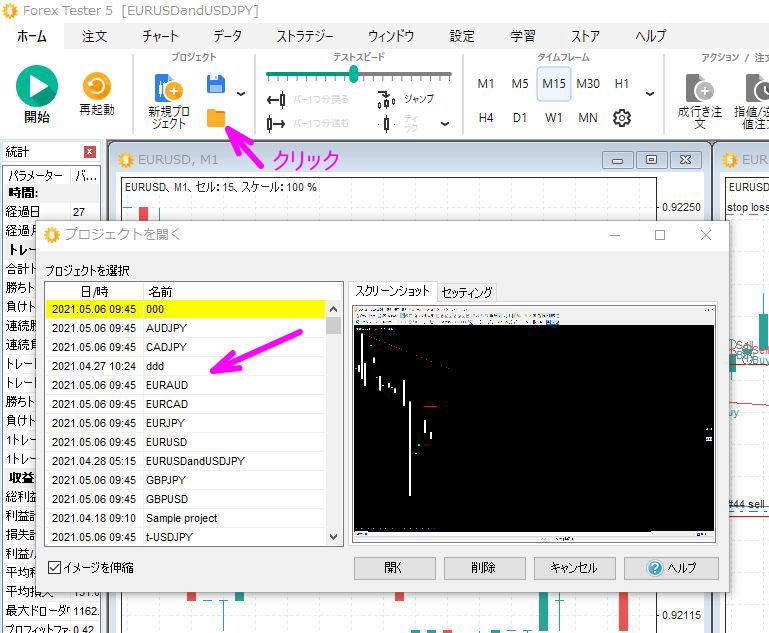This screenshot has height=633, width=769.
Task: Click the ヘルプ button in dialog
Action: [x=671, y=568]
